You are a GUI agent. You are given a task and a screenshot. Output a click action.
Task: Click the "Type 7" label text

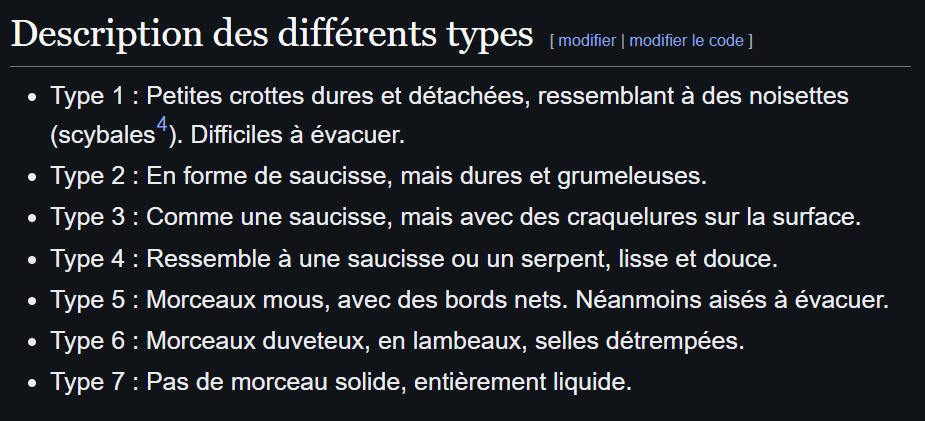click(86, 382)
